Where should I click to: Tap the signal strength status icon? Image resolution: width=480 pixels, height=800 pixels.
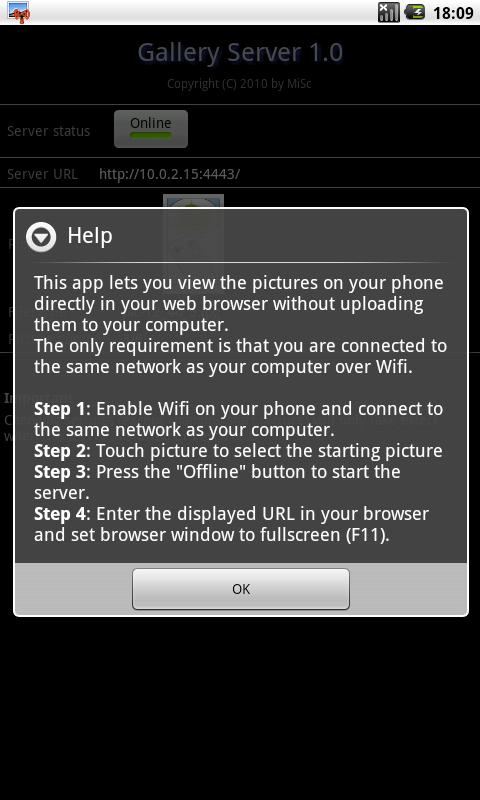click(389, 12)
